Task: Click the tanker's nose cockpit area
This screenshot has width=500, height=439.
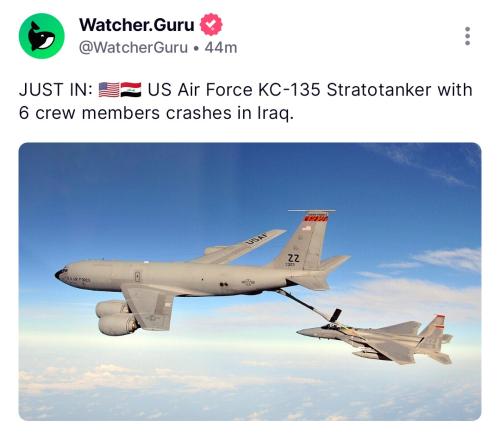Action: 63,272
